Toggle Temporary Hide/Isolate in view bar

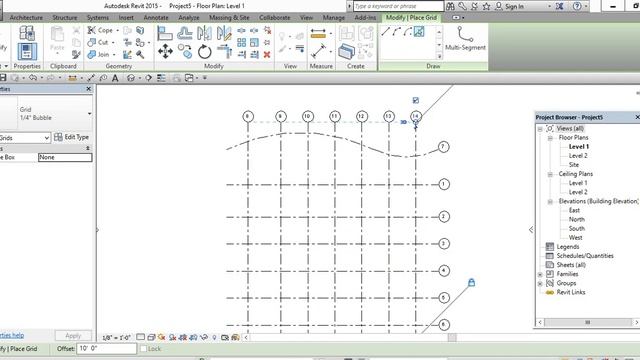click(x=204, y=338)
